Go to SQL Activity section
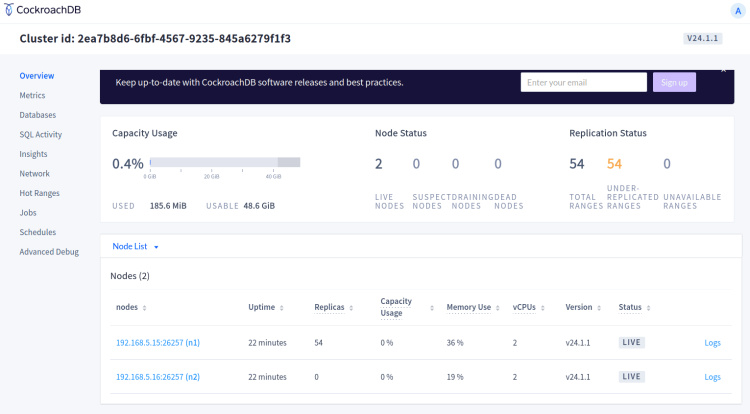 pyautogui.click(x=40, y=134)
